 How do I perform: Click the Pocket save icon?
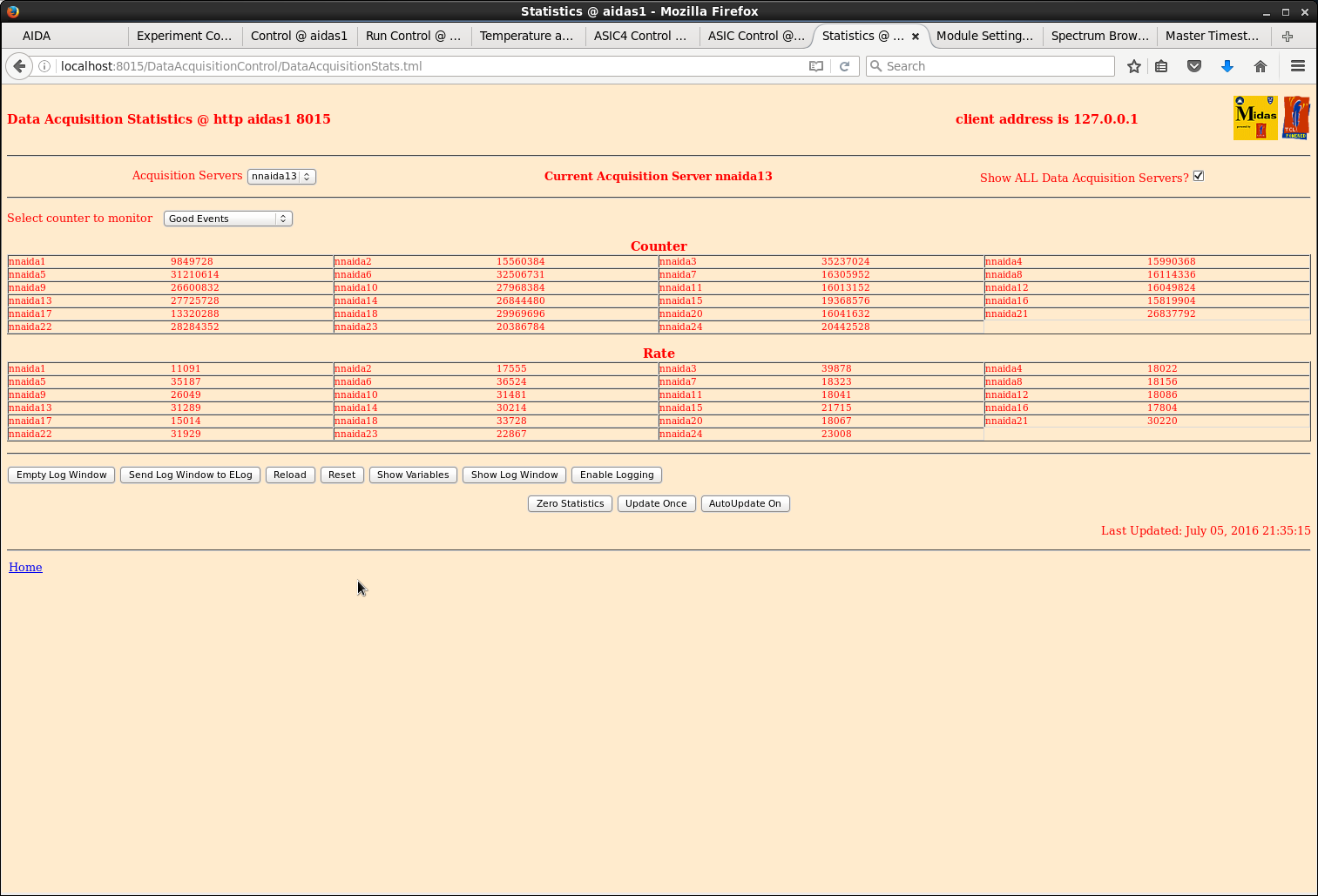(1194, 66)
